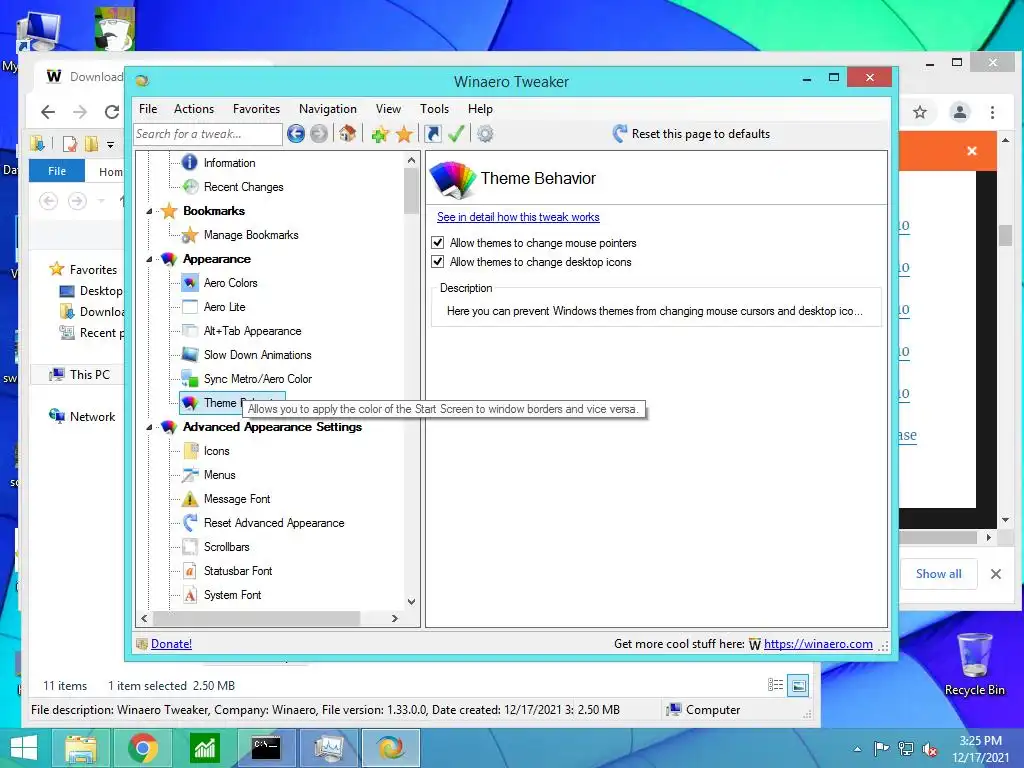Screen dimensions: 1024x768
Task: Click the Aero Colors icon
Action: (x=190, y=283)
